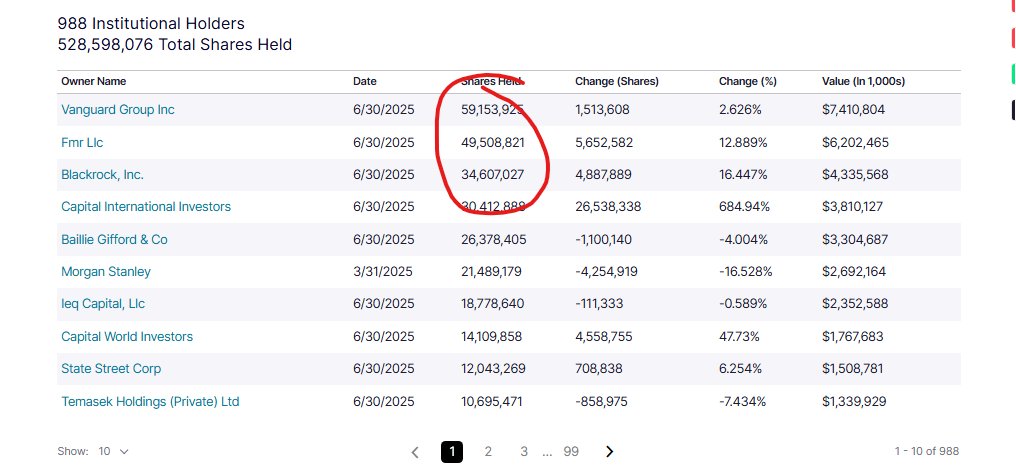The image size is (1016, 466).
Task: Click the Change (%) column header
Action: (748, 82)
